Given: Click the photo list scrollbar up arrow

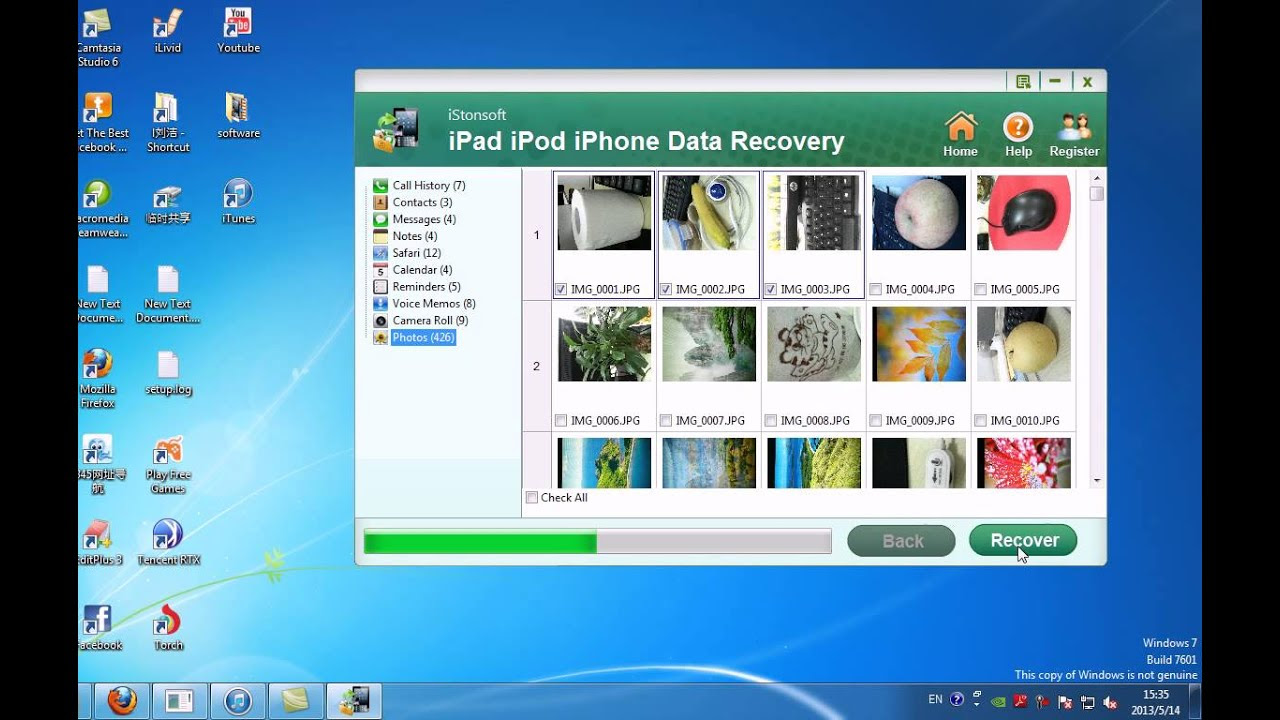Looking at the screenshot, I should (x=1097, y=177).
